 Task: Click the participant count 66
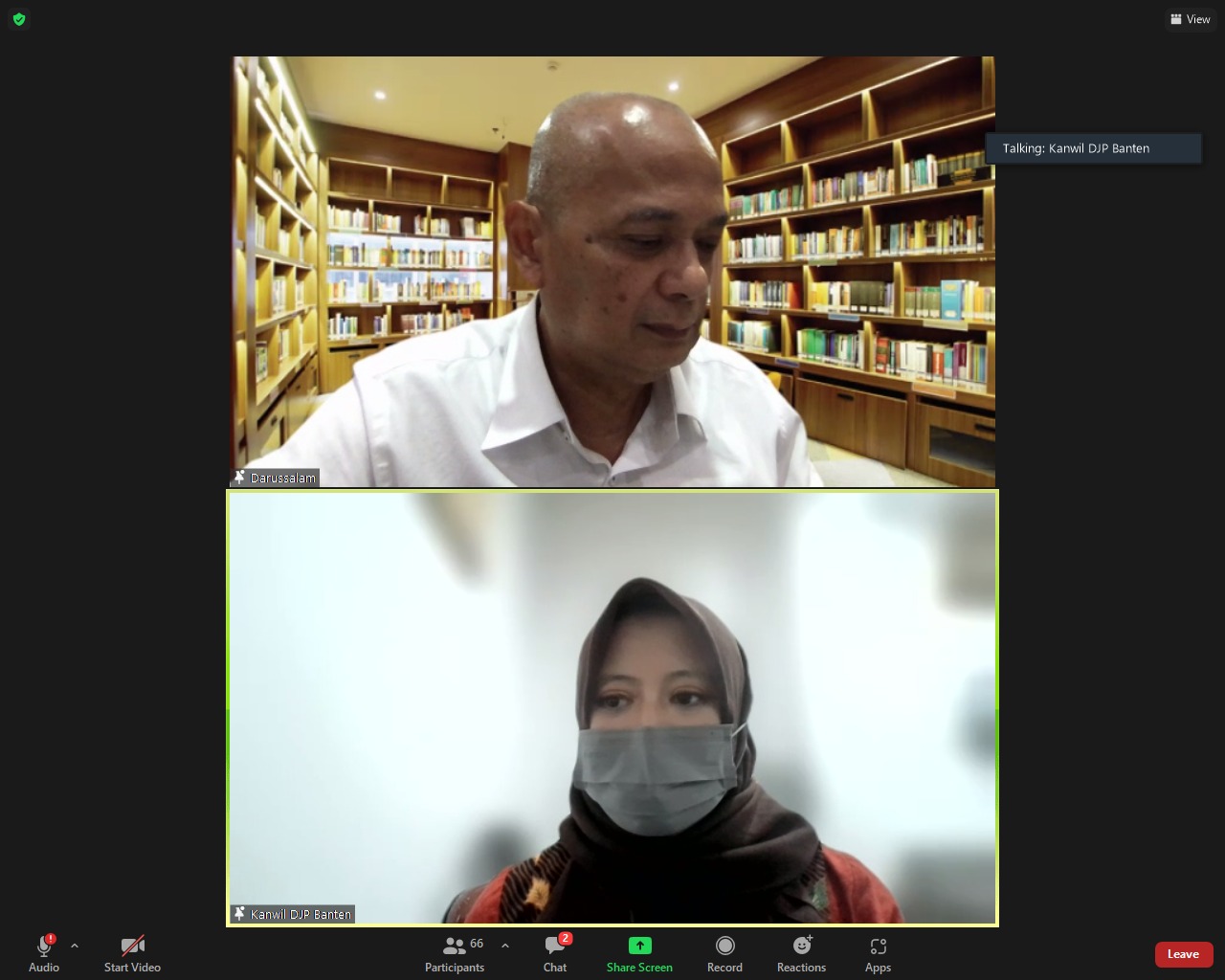pyautogui.click(x=477, y=944)
